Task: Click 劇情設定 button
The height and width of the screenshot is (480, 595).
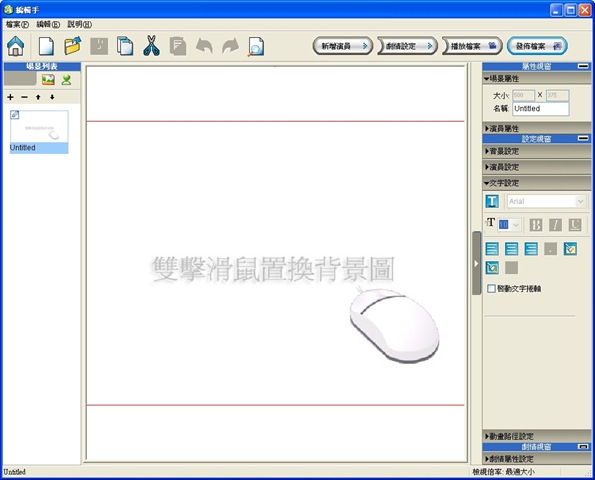Action: click(x=407, y=46)
